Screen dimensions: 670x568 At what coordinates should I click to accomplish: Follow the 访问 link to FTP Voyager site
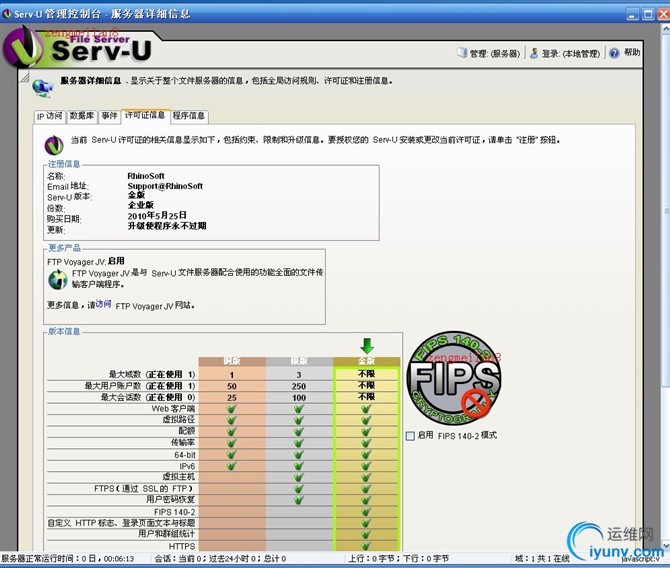tap(103, 304)
